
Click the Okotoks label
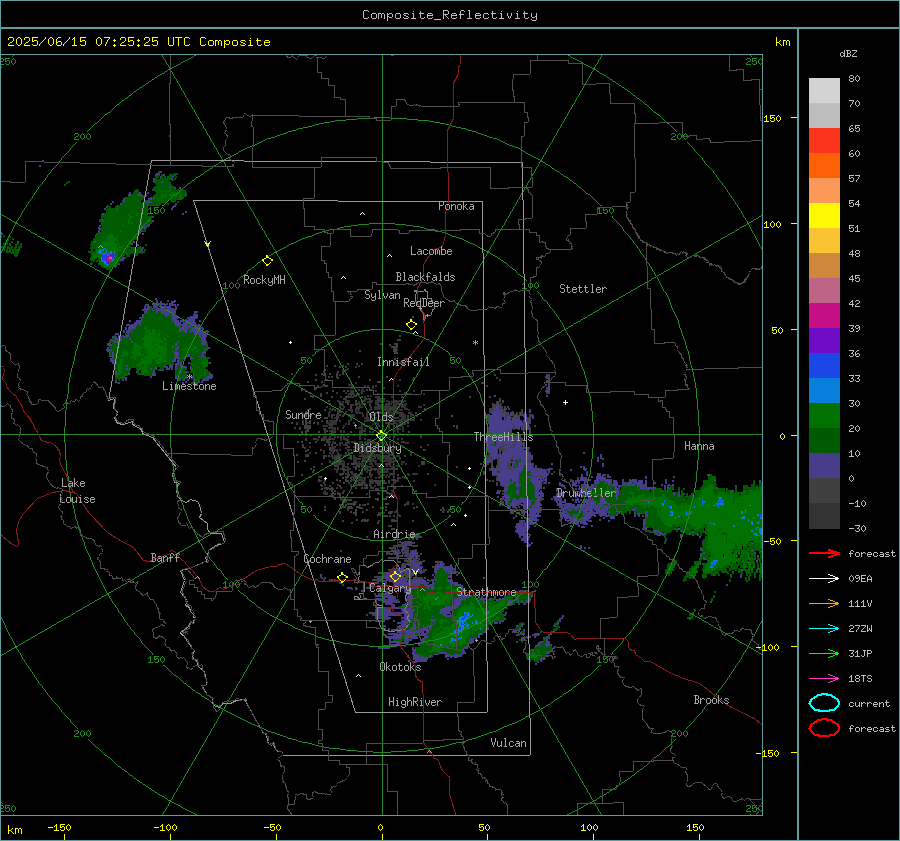pos(400,667)
